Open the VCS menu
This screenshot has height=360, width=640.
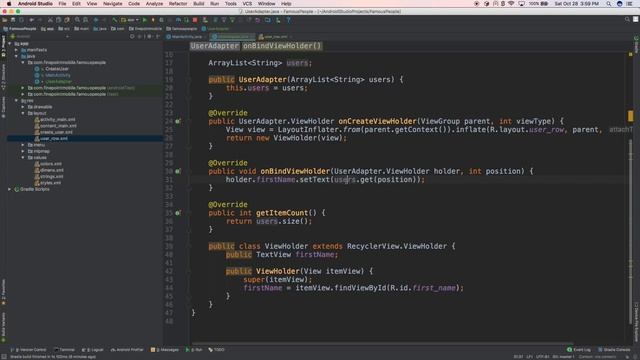pos(247,4)
